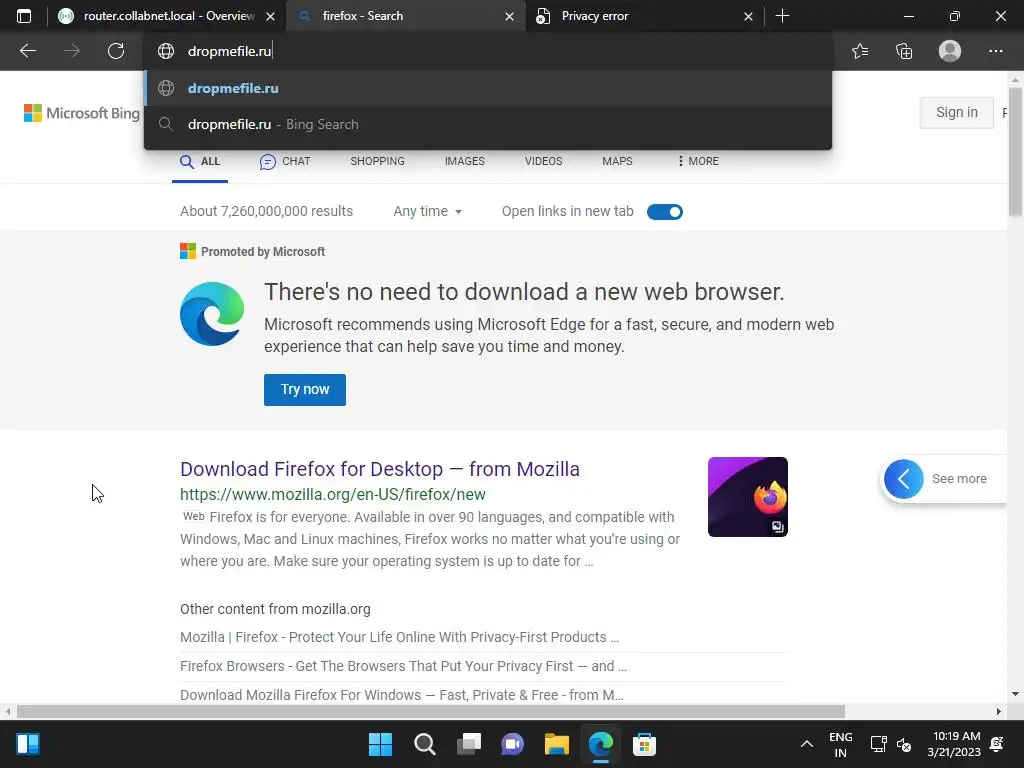This screenshot has width=1024, height=768.
Task: Open a new browser tab
Action: click(782, 16)
